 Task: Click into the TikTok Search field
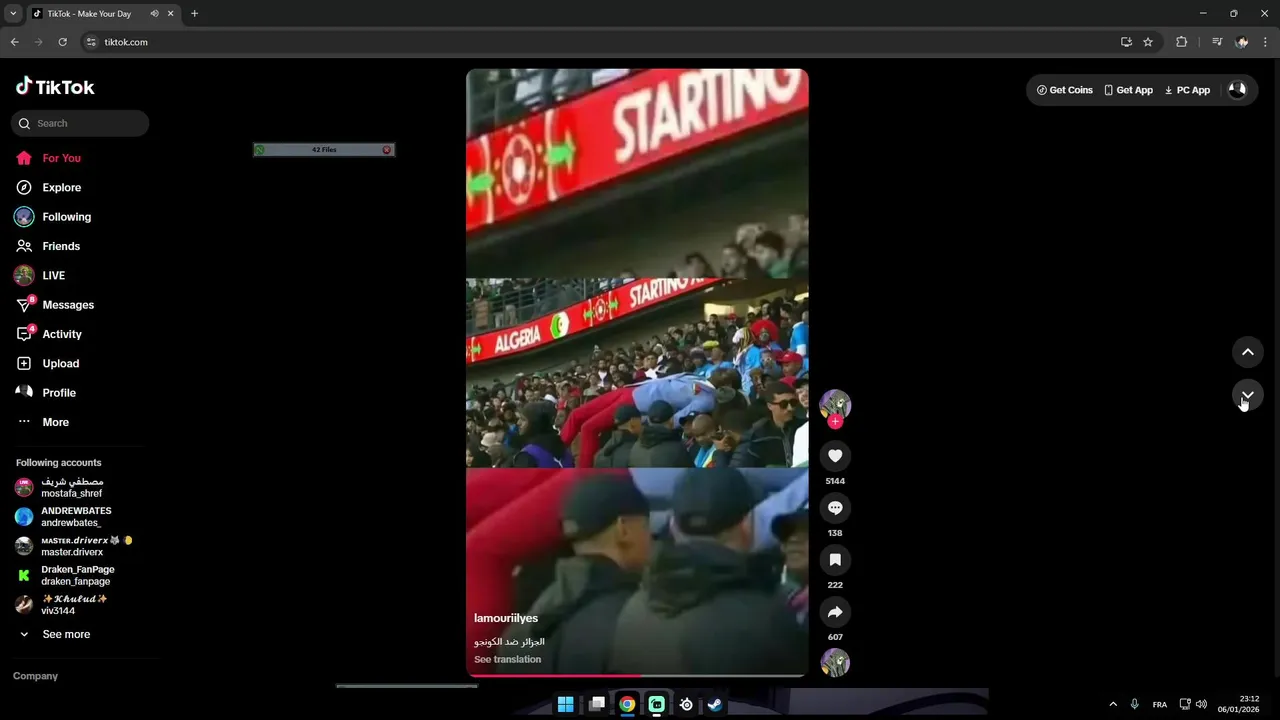click(x=80, y=123)
